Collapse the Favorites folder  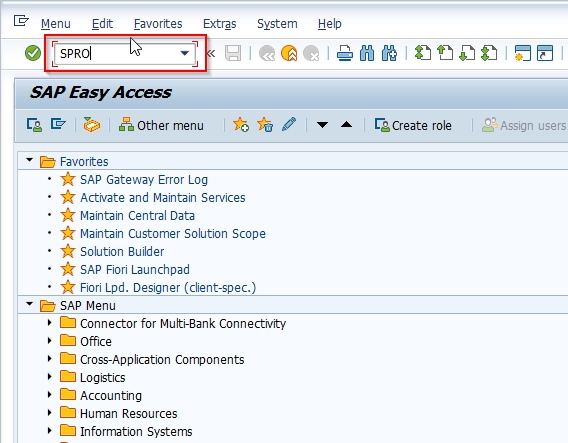coord(29,160)
